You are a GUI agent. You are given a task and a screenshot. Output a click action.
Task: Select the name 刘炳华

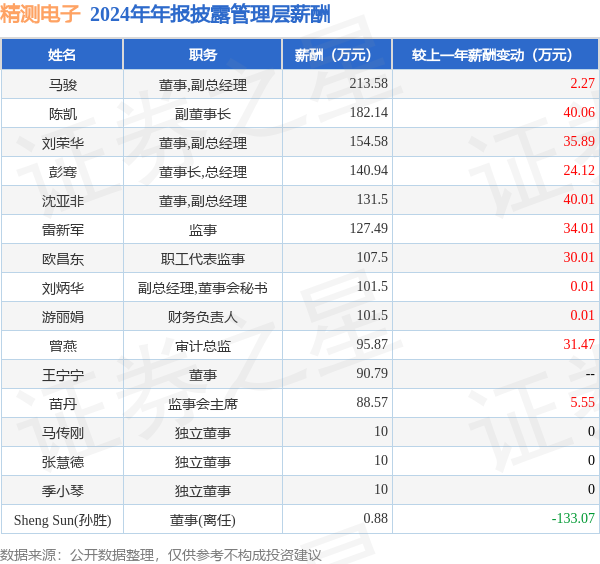63,288
